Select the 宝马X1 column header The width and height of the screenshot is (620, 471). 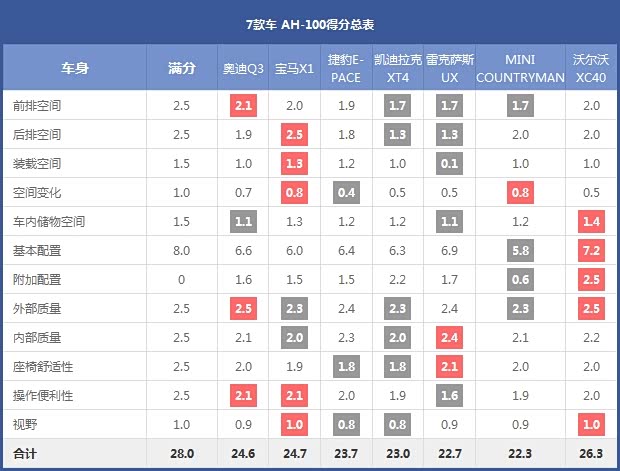click(294, 68)
